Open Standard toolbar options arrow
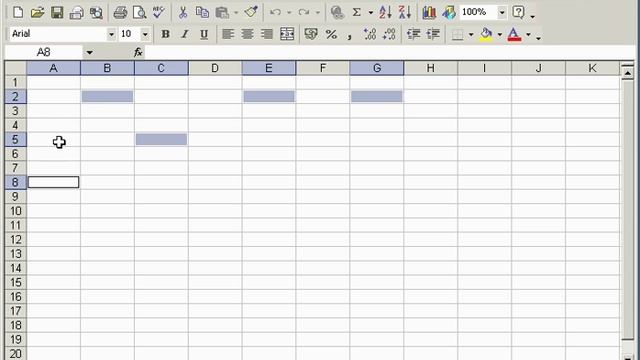This screenshot has width=640, height=360. click(x=533, y=16)
